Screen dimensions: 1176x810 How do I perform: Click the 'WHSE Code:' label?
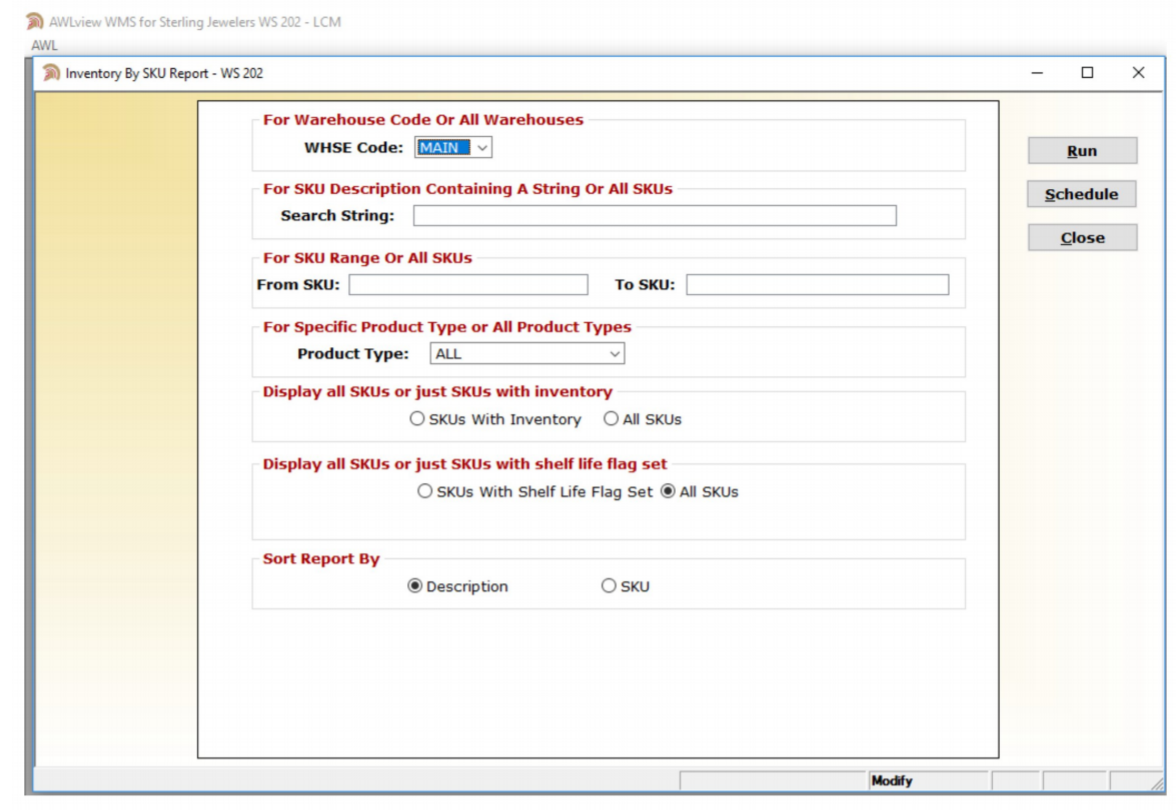353,148
